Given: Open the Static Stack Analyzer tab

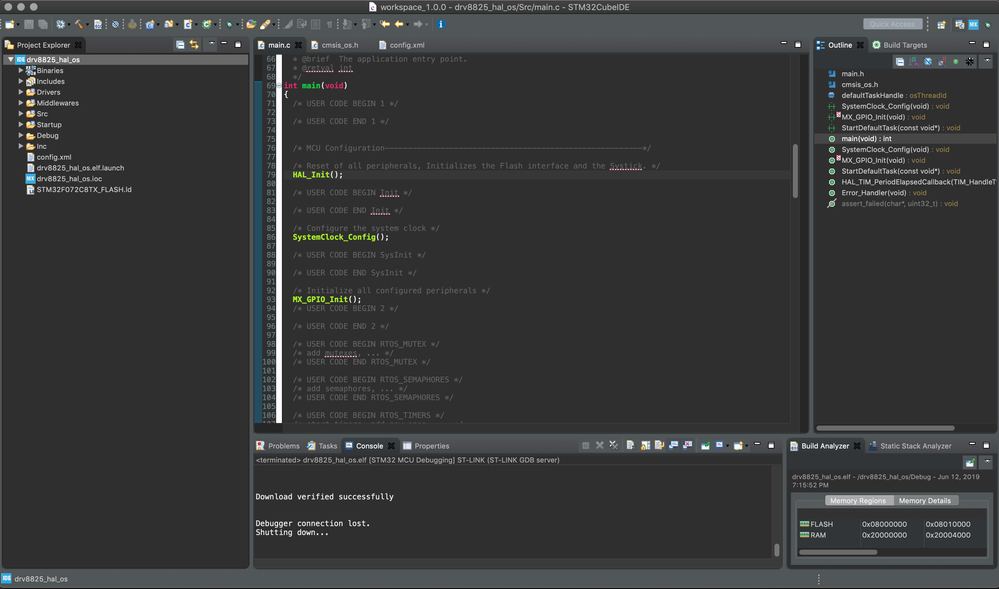Looking at the screenshot, I should click(x=910, y=446).
